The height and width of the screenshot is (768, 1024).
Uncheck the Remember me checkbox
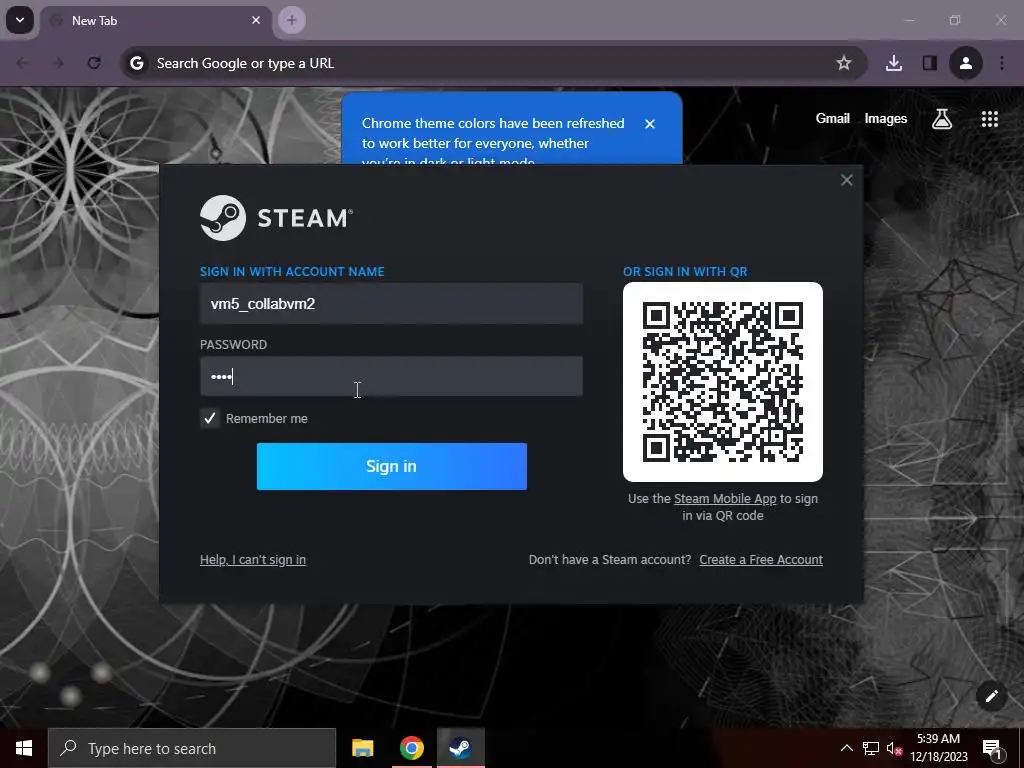210,419
